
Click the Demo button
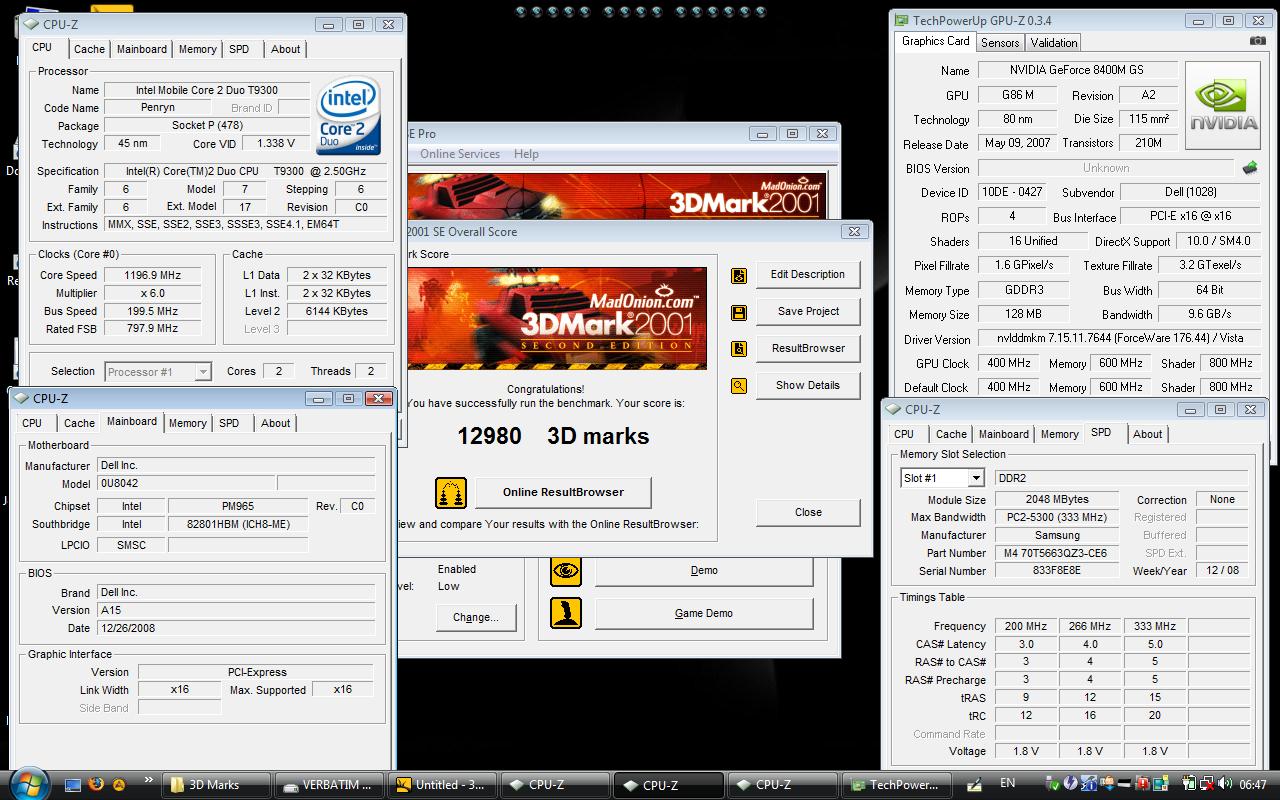click(704, 571)
